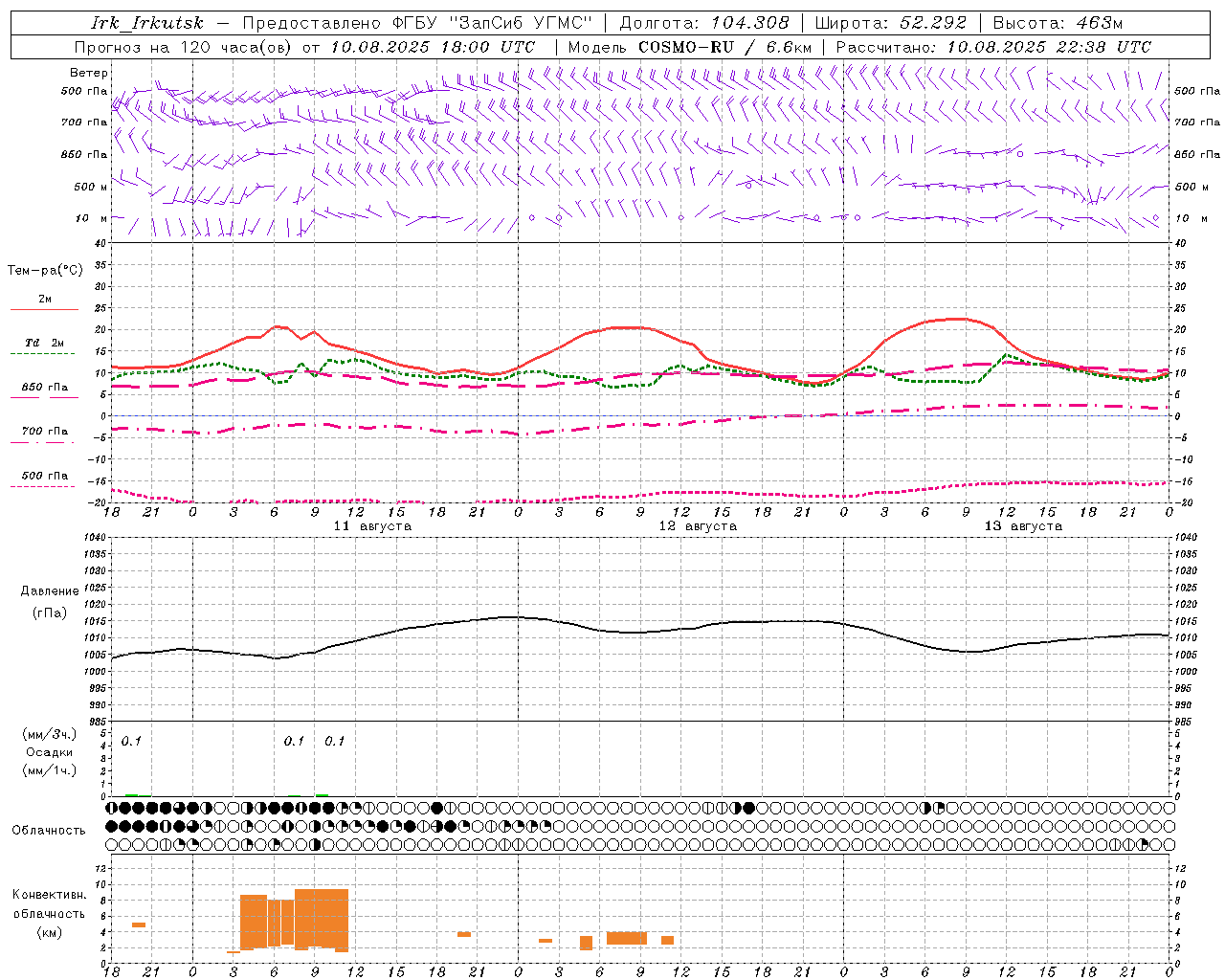The image size is (1225, 980).
Task: Click the 'Модель COSMO-RU / 6.6км' text
Action: point(689,47)
